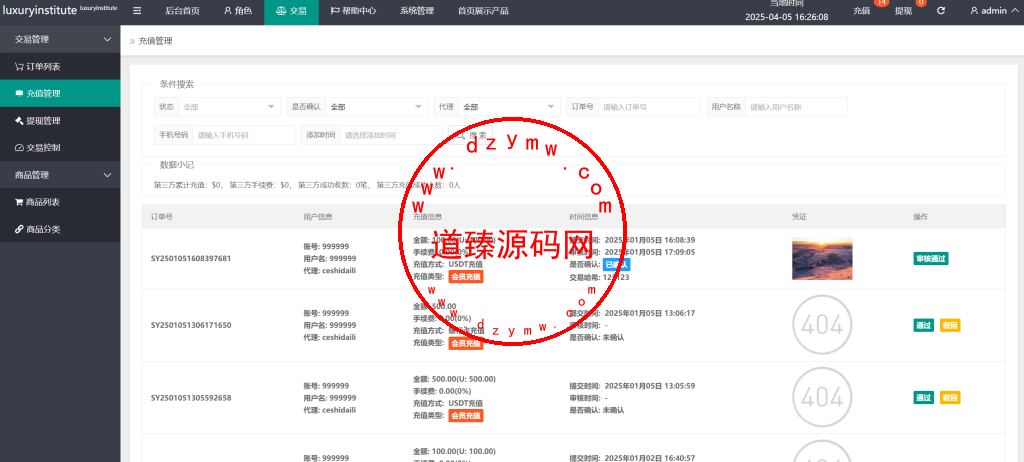Click the 凭证 column header
This screenshot has height=462, width=1024.
(799, 216)
